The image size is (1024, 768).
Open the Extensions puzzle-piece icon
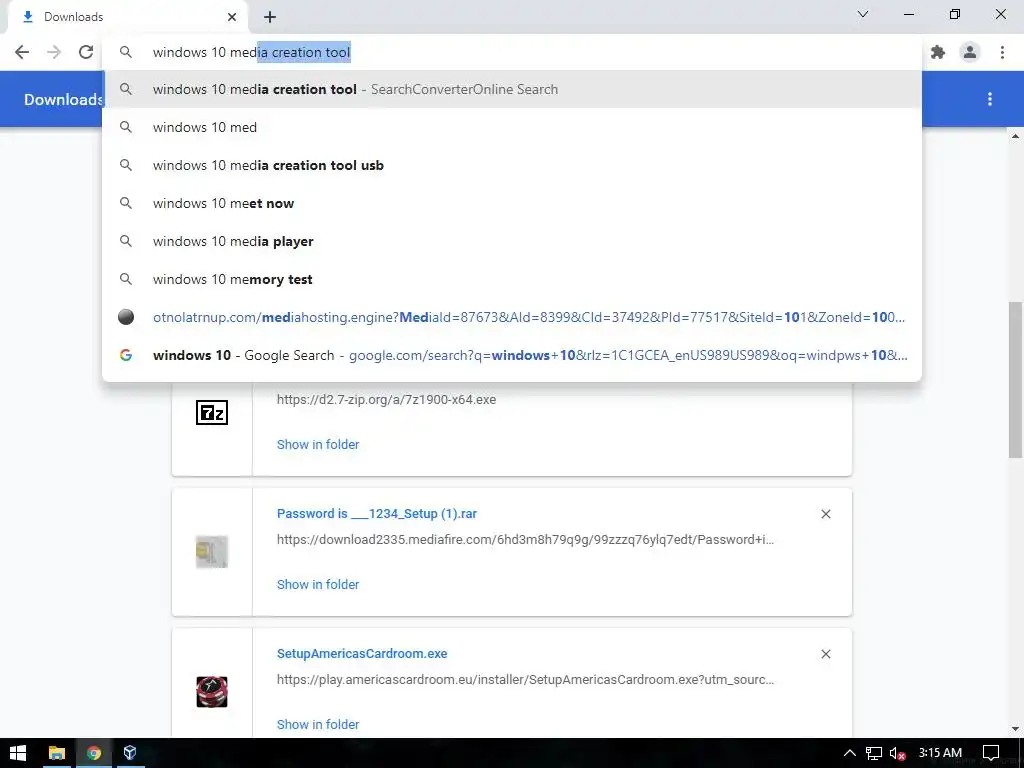click(x=938, y=52)
